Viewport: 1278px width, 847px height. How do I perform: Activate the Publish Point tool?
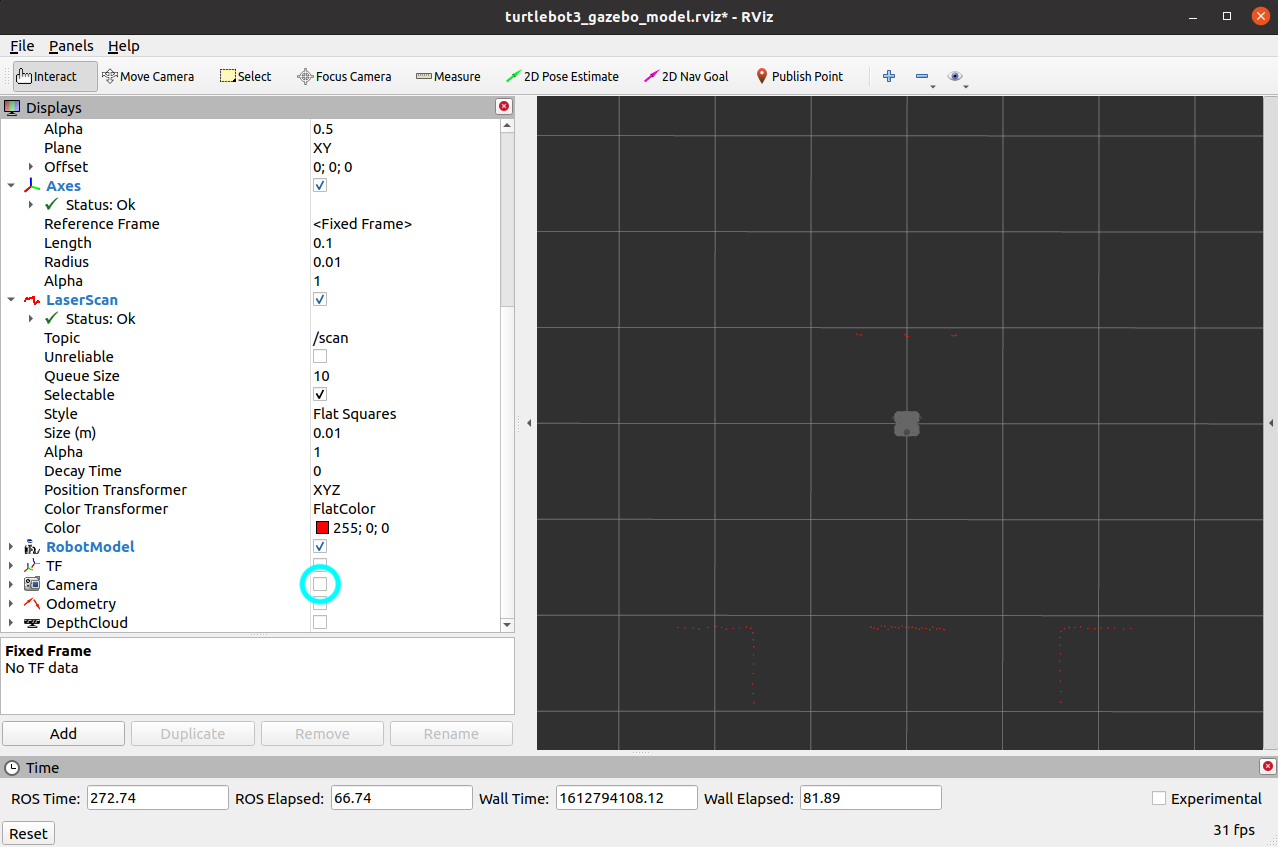click(799, 76)
